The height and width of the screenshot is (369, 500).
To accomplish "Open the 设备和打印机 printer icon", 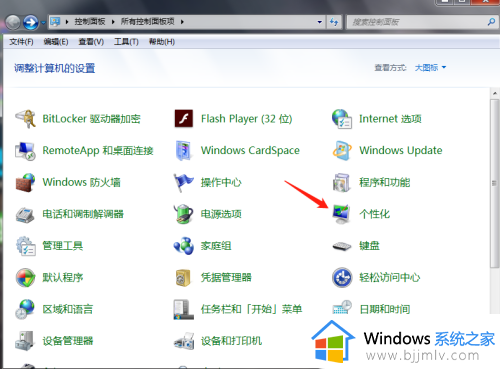I will click(184, 341).
